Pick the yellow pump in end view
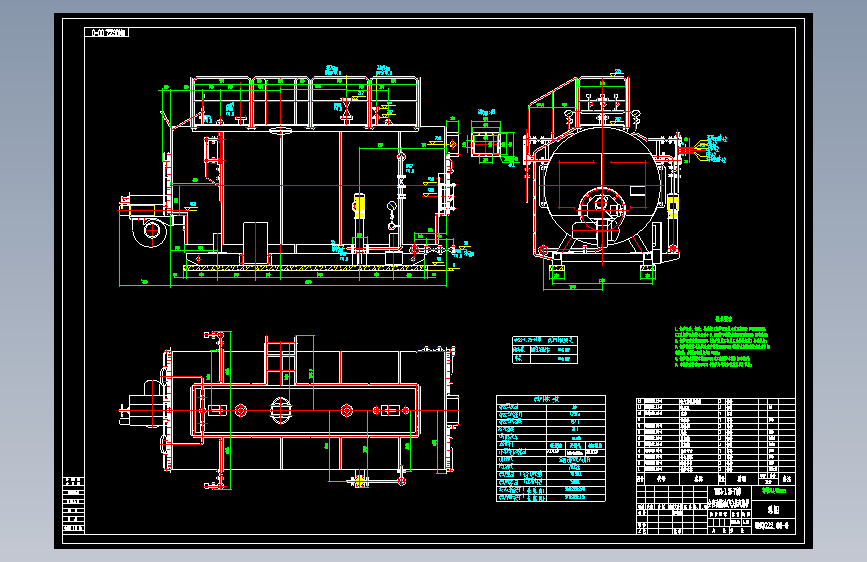Viewport: 867px width, 562px height. 673,206
